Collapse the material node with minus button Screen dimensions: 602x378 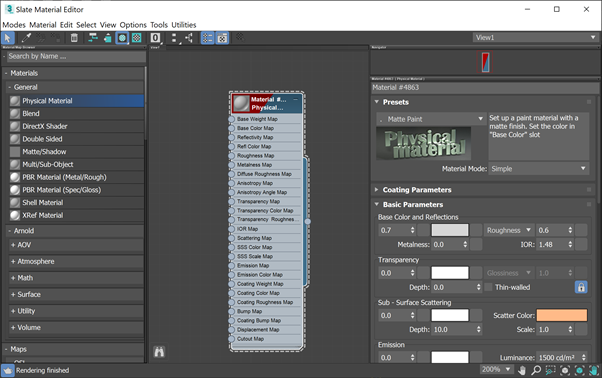point(296,99)
